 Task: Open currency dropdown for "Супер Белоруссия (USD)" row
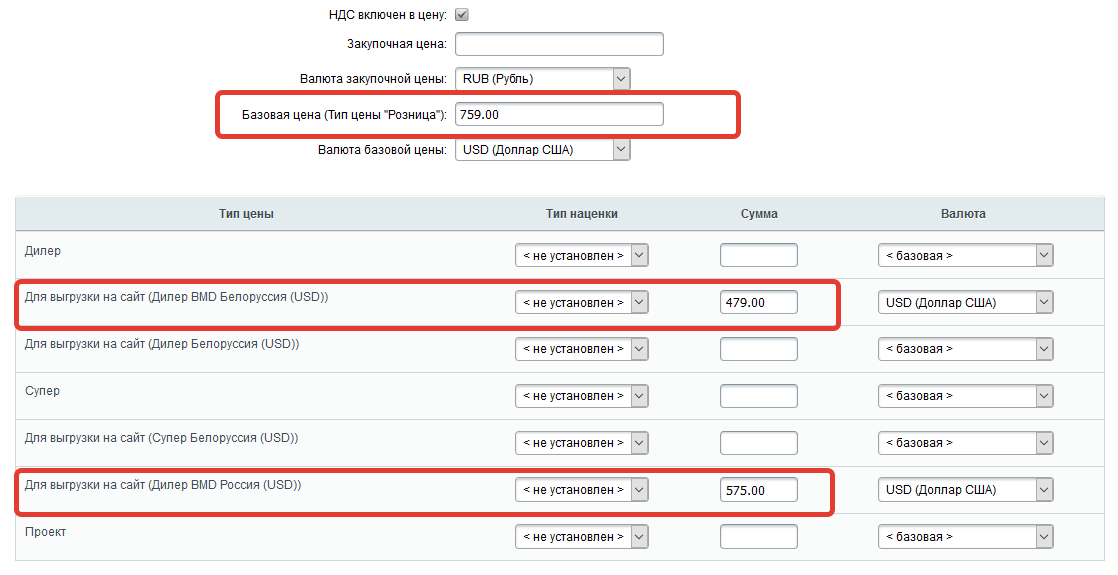[965, 443]
